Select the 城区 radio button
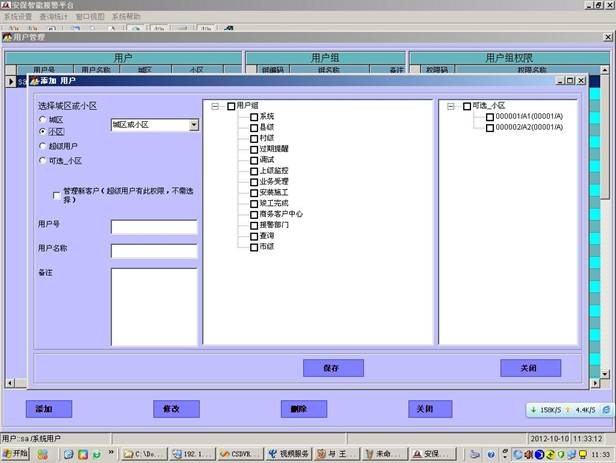Screen dimensions: 616x463 pyautogui.click(x=42, y=119)
